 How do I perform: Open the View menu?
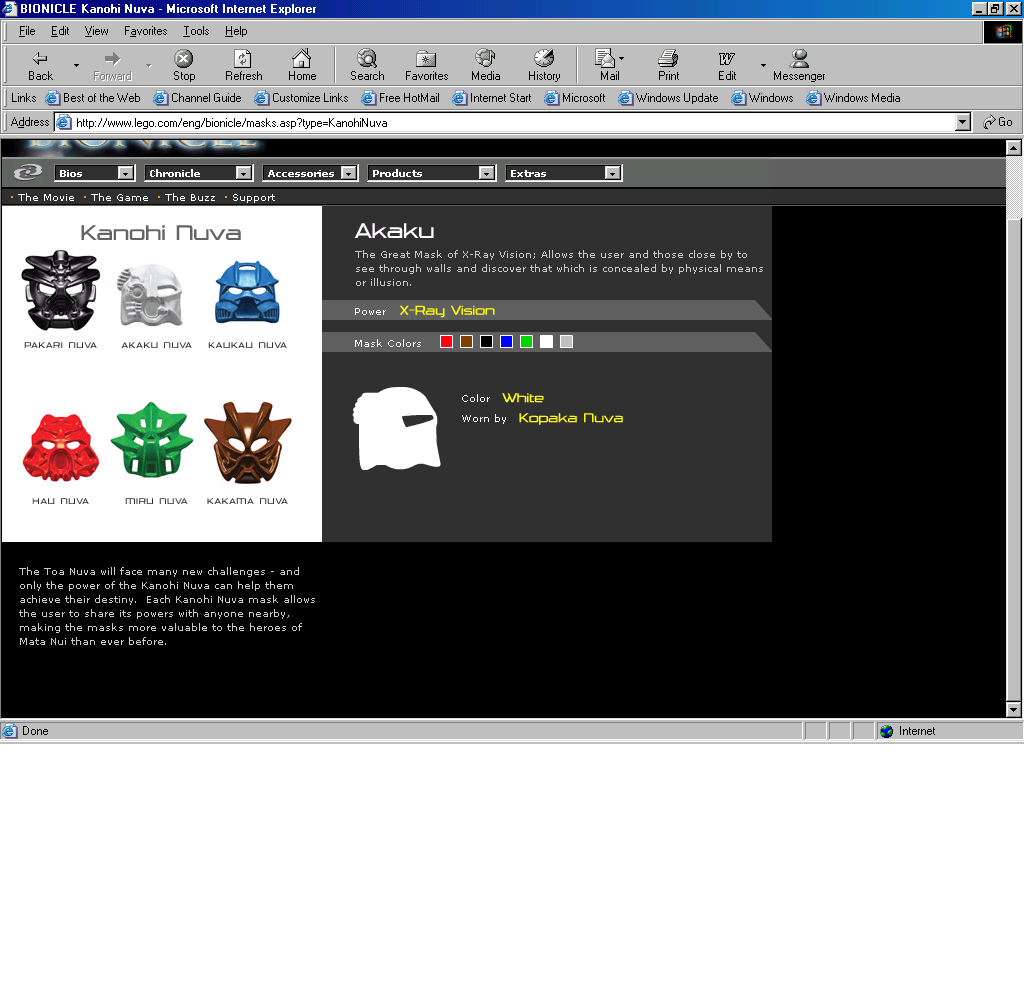(x=96, y=31)
